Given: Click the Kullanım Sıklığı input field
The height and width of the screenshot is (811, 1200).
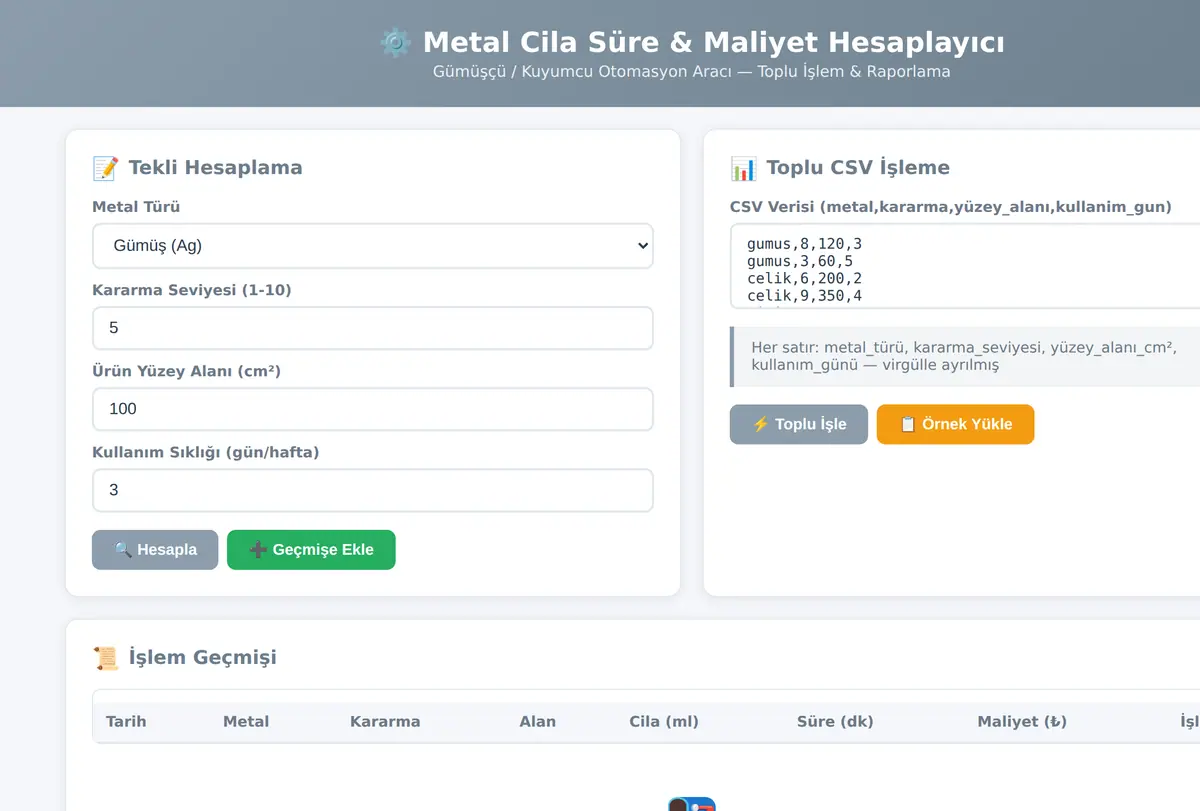Looking at the screenshot, I should pyautogui.click(x=372, y=490).
